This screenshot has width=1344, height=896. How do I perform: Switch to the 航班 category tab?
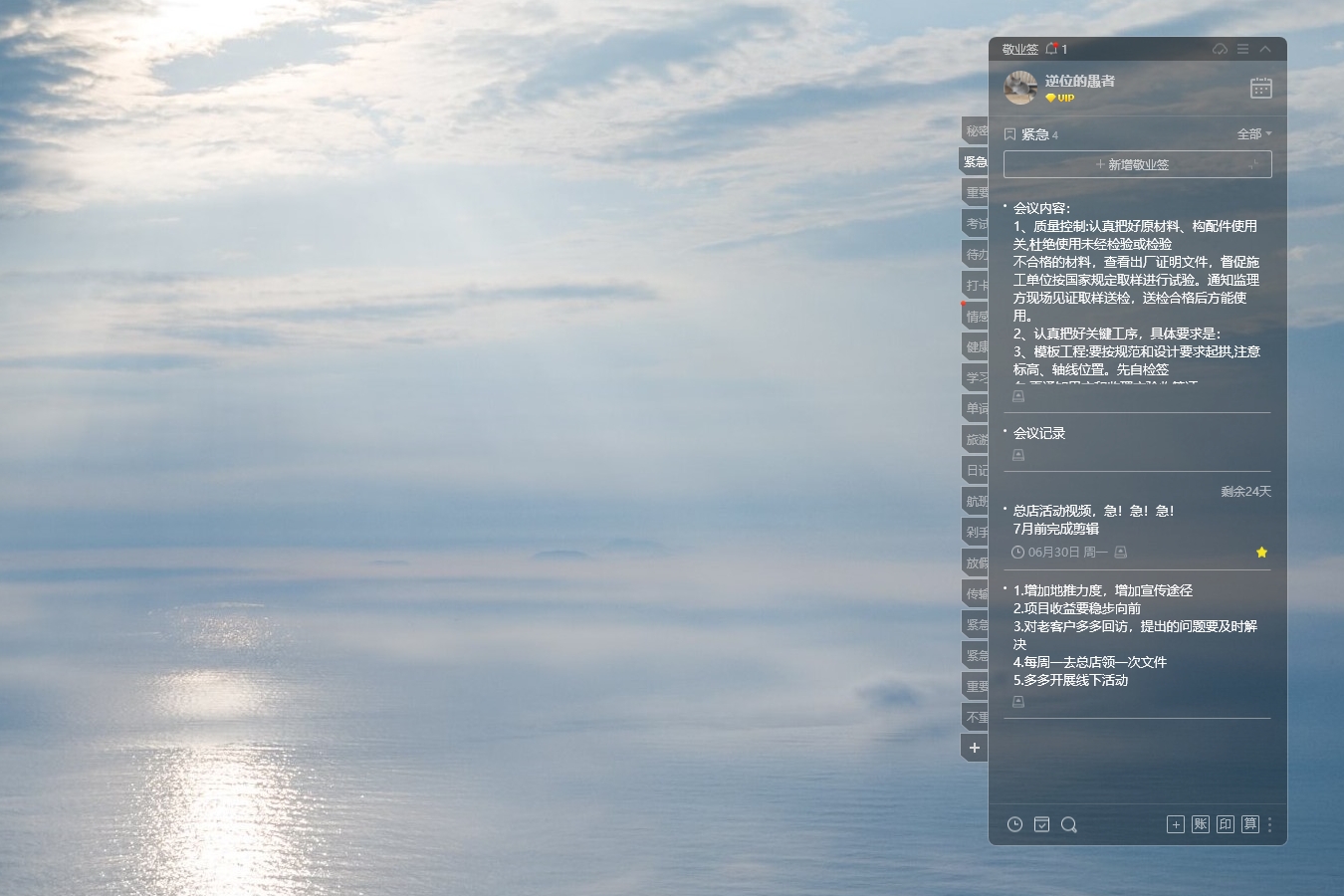point(976,501)
